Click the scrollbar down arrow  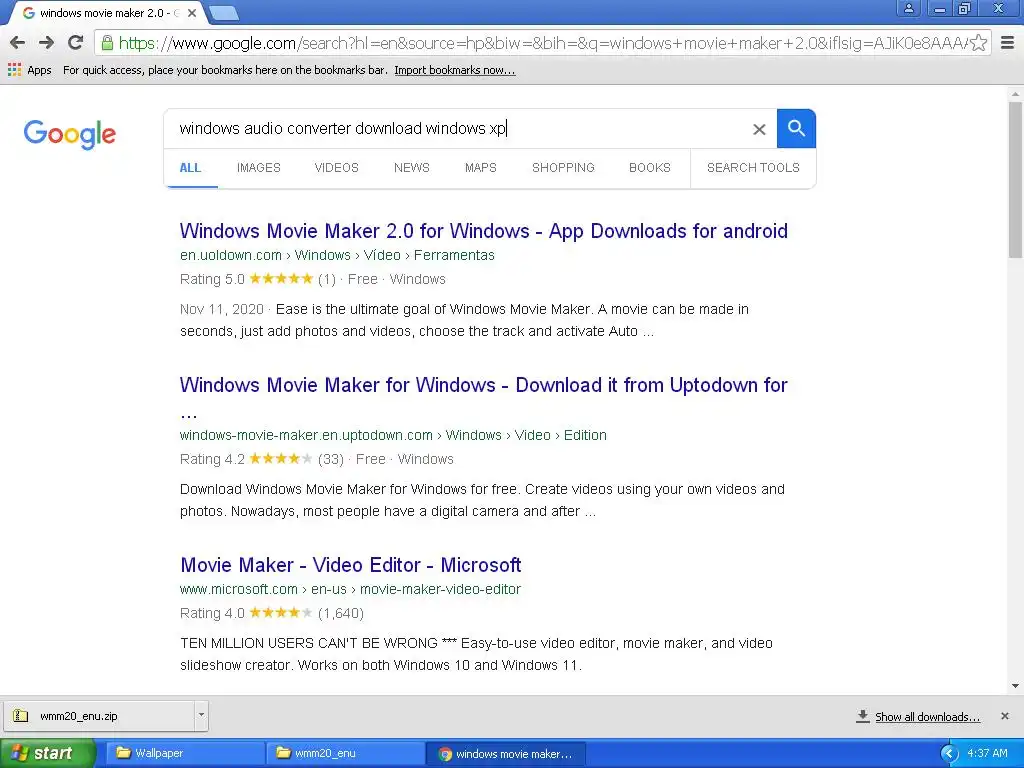tap(1015, 686)
